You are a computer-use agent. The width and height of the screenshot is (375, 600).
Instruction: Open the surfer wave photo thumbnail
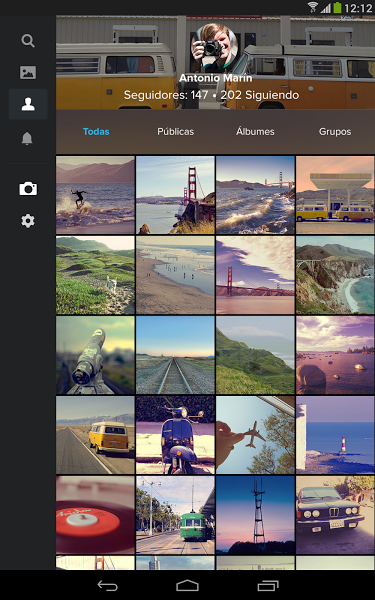[x=95, y=195]
